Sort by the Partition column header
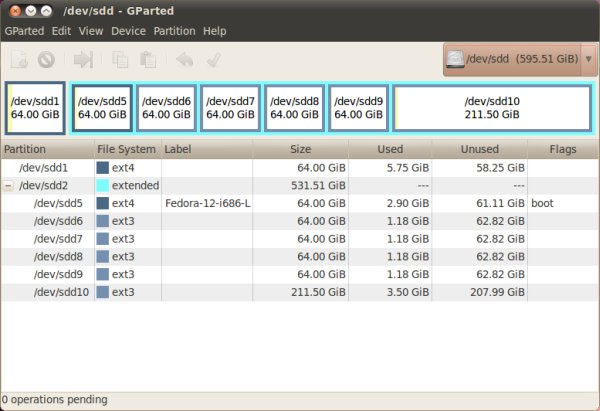This screenshot has width=600, height=411. (x=47, y=149)
